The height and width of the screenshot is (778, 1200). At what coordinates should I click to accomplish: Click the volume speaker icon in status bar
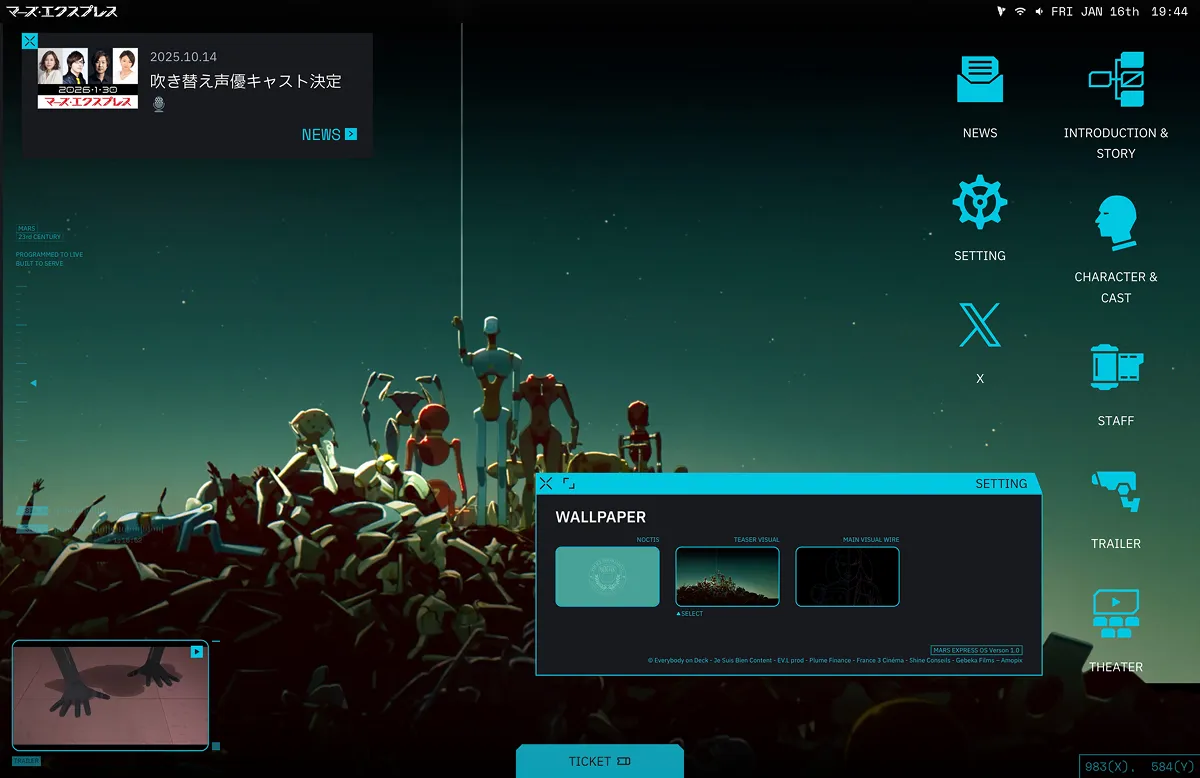(x=1039, y=12)
